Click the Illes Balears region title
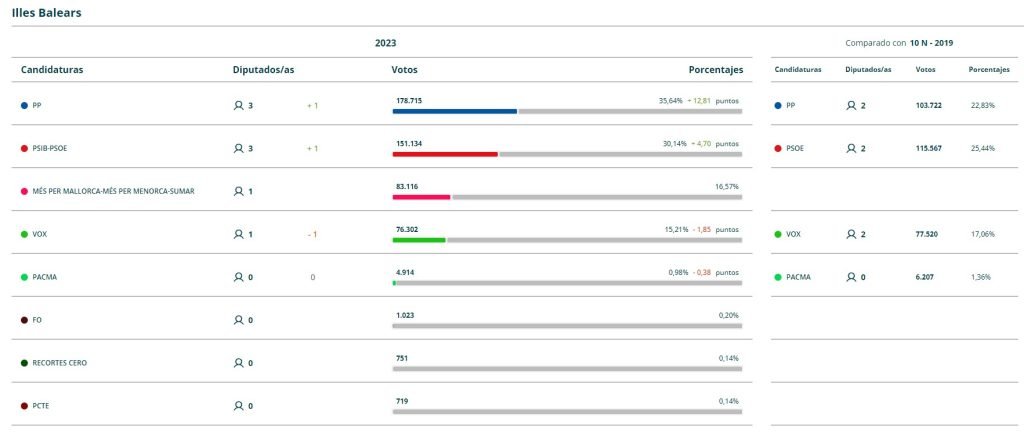Screen dimensions: 1024x435 point(46,13)
